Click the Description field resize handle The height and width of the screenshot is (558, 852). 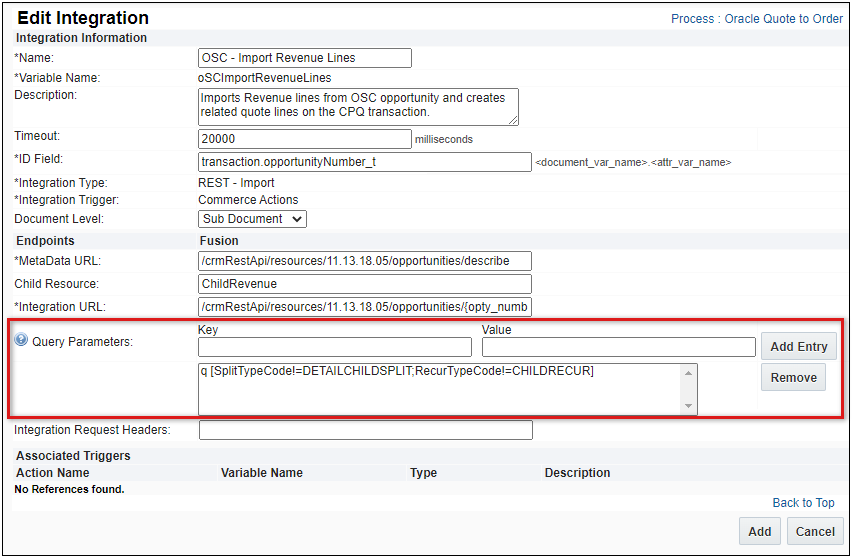point(513,120)
